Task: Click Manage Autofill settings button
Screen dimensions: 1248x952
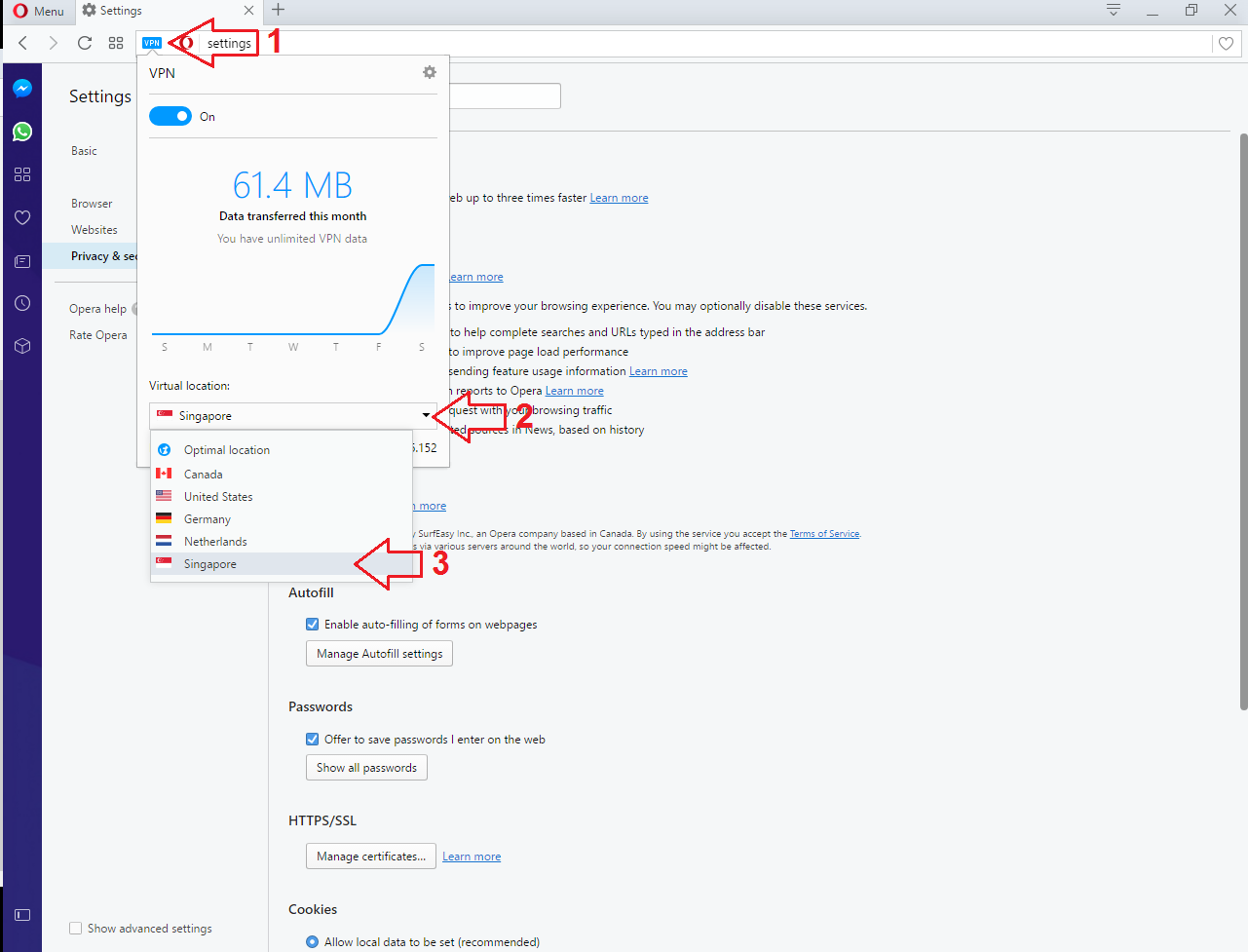Action: 379,654
